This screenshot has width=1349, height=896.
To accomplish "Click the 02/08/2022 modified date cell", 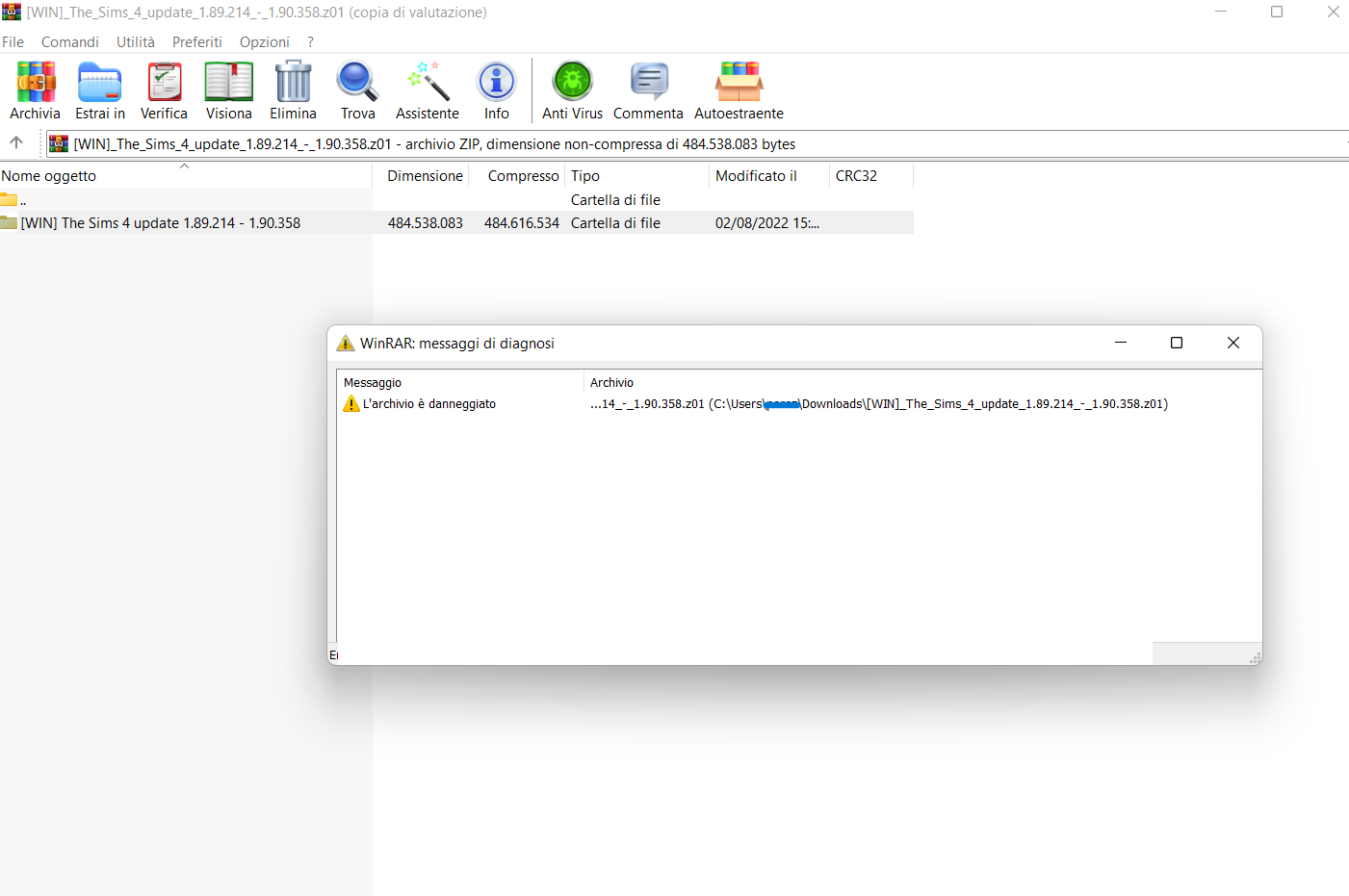I will (767, 222).
